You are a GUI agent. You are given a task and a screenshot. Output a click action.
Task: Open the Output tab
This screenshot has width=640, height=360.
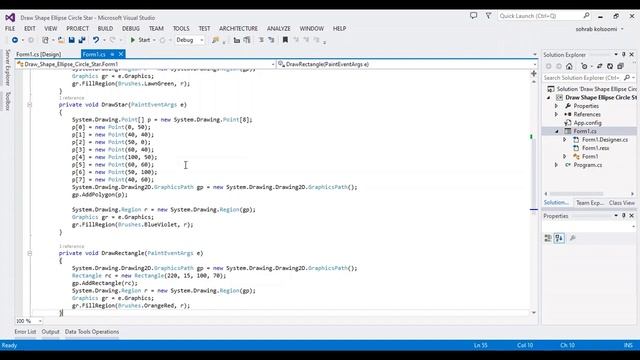51,332
